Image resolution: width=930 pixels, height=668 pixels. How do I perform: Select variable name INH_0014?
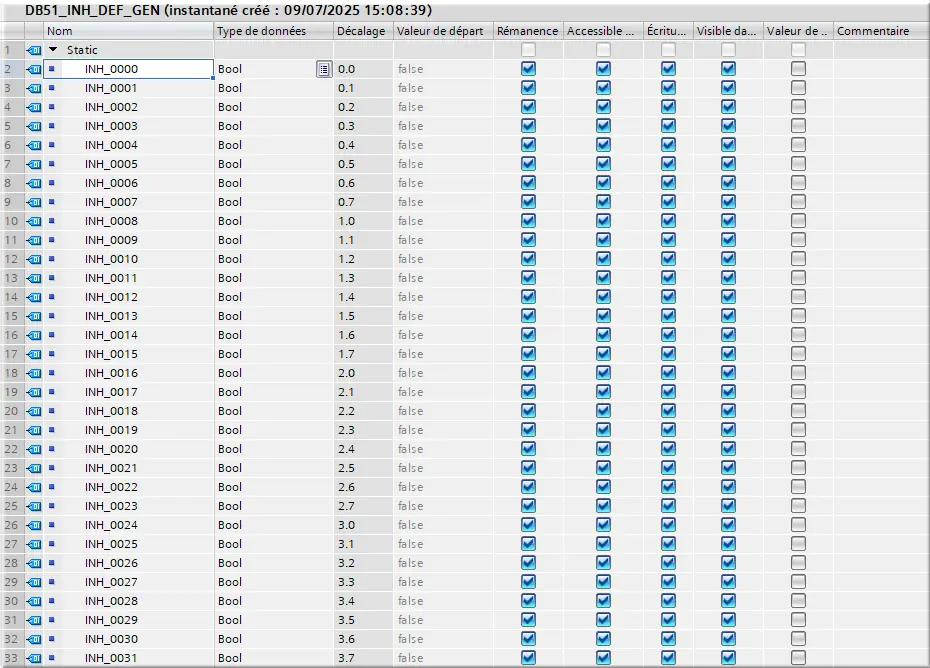[111, 335]
